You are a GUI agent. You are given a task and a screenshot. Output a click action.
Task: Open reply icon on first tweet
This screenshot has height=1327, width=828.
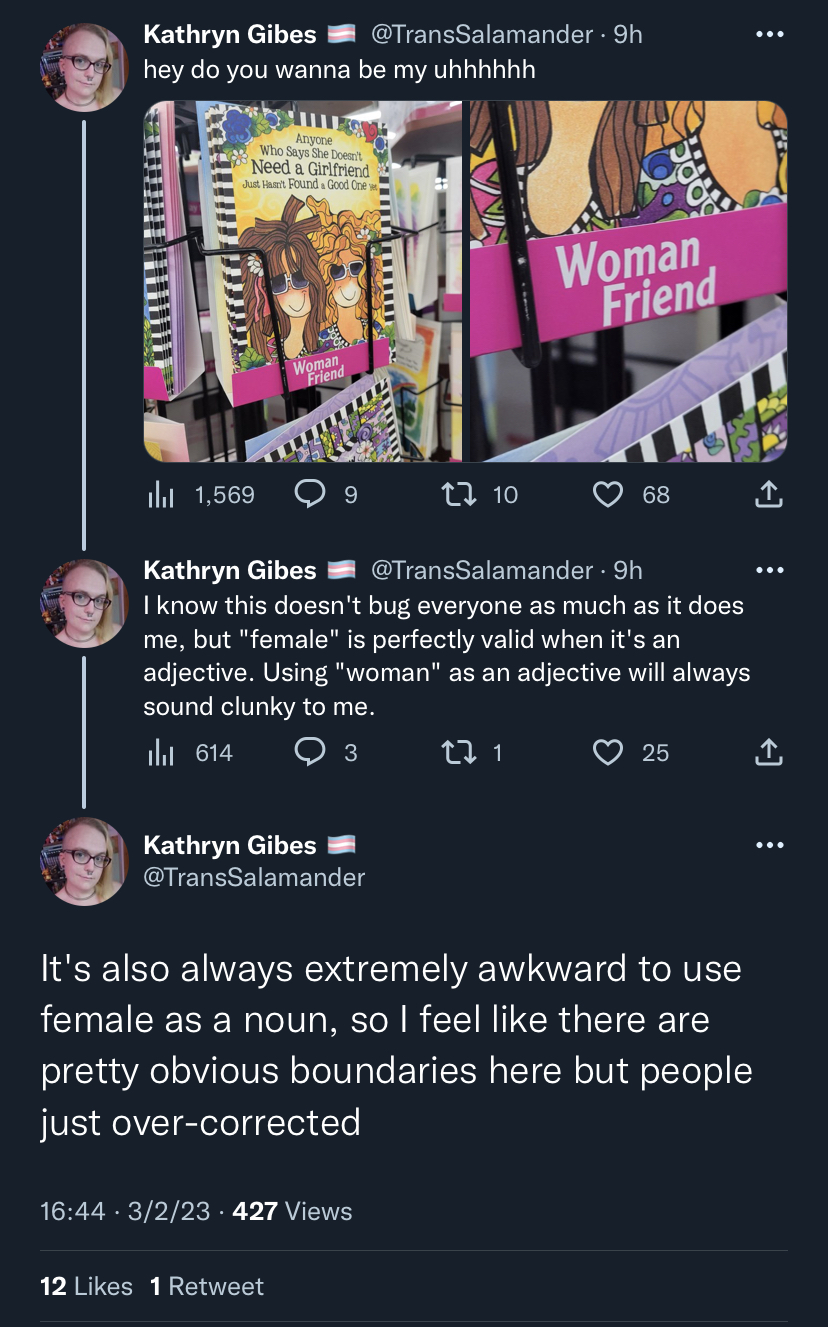(x=308, y=494)
